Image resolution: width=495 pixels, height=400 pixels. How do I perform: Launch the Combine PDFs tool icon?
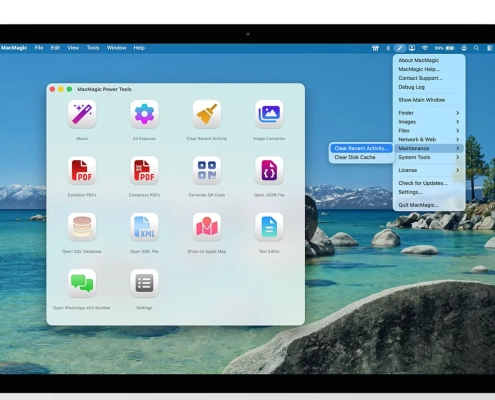point(82,170)
